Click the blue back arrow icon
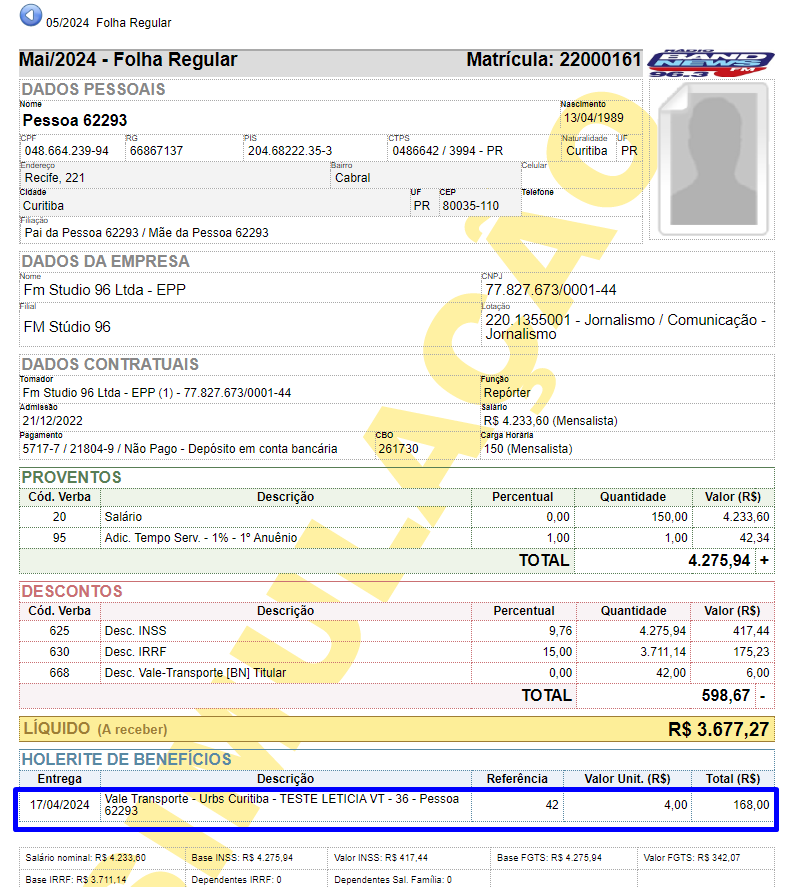This screenshot has height=887, width=792. coord(31,15)
